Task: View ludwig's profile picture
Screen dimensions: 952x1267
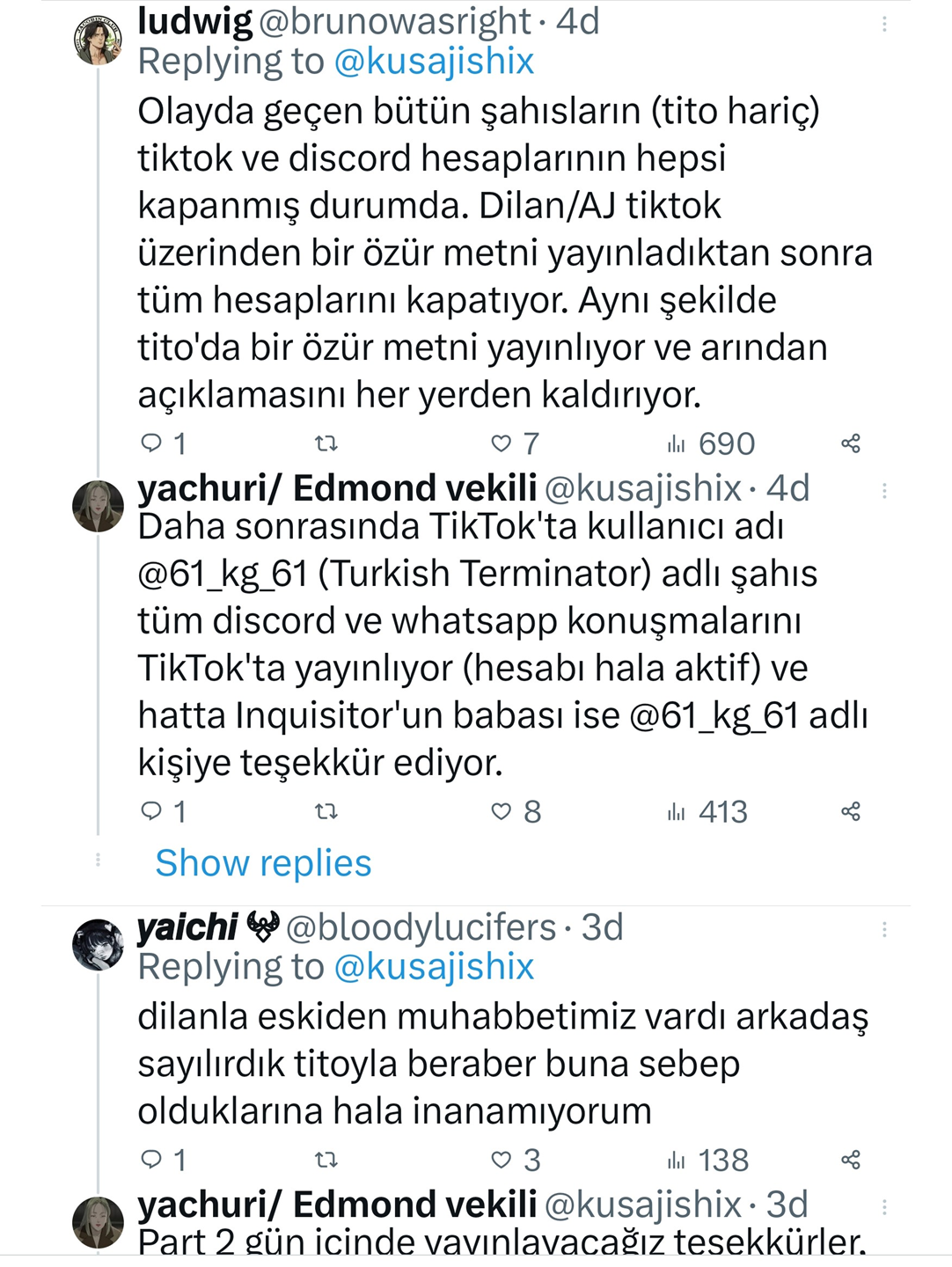Action: 98,40
